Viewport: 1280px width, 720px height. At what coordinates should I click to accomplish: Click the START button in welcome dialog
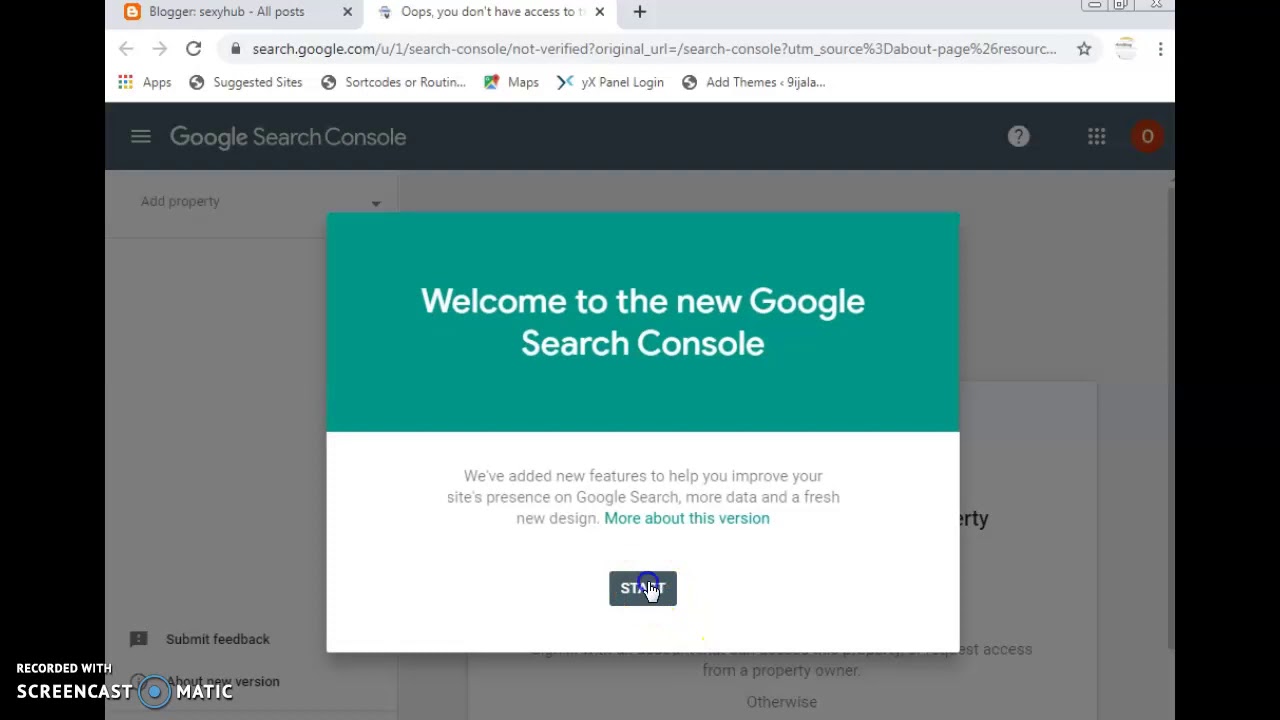click(643, 588)
